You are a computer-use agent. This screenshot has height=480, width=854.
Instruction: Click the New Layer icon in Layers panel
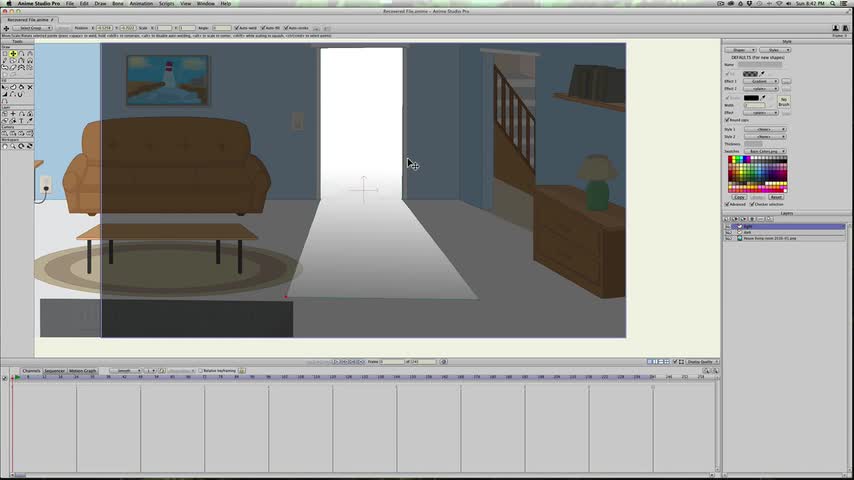point(726,219)
